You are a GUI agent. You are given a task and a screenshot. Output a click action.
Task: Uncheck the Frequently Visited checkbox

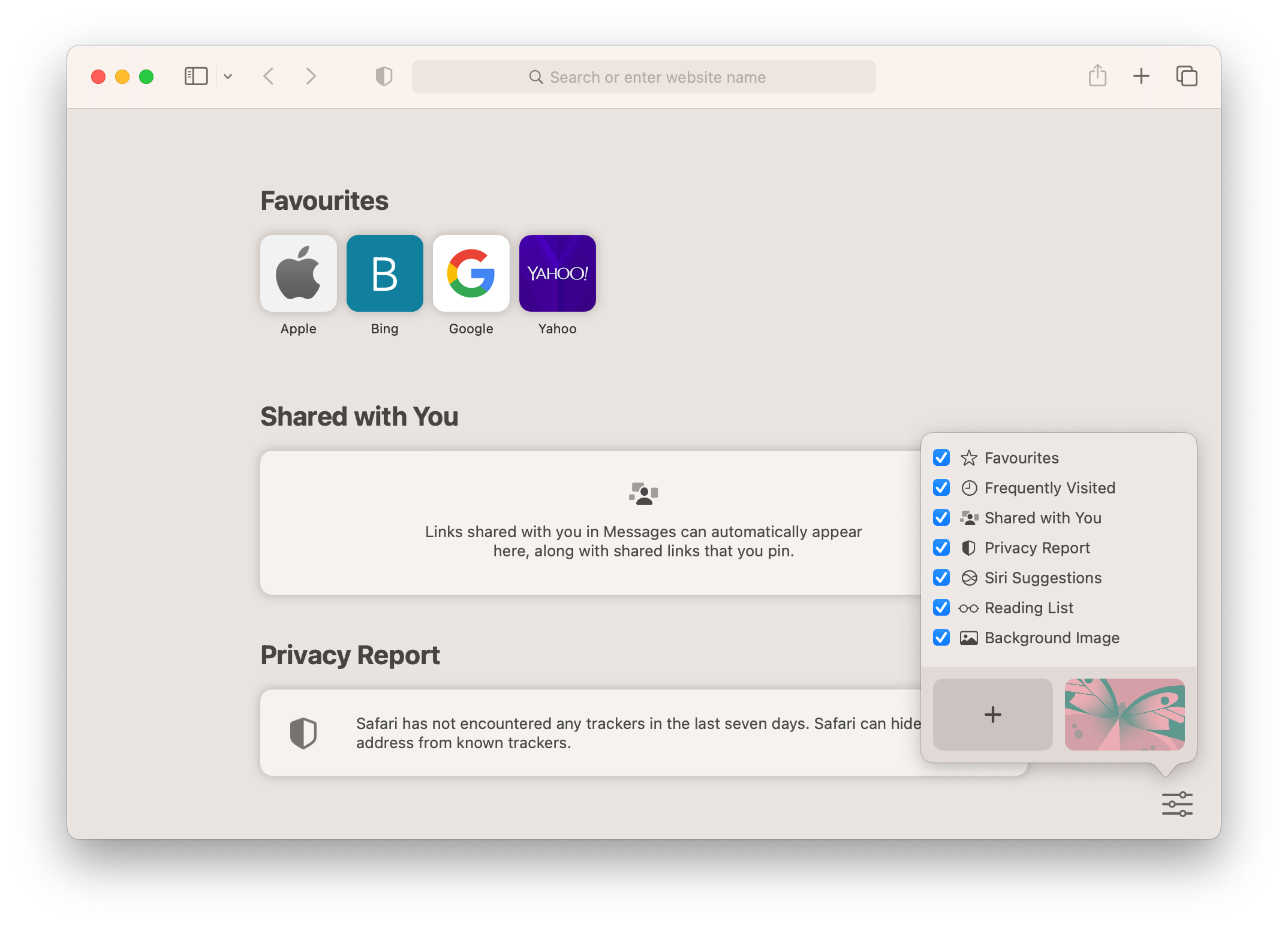[x=941, y=488]
